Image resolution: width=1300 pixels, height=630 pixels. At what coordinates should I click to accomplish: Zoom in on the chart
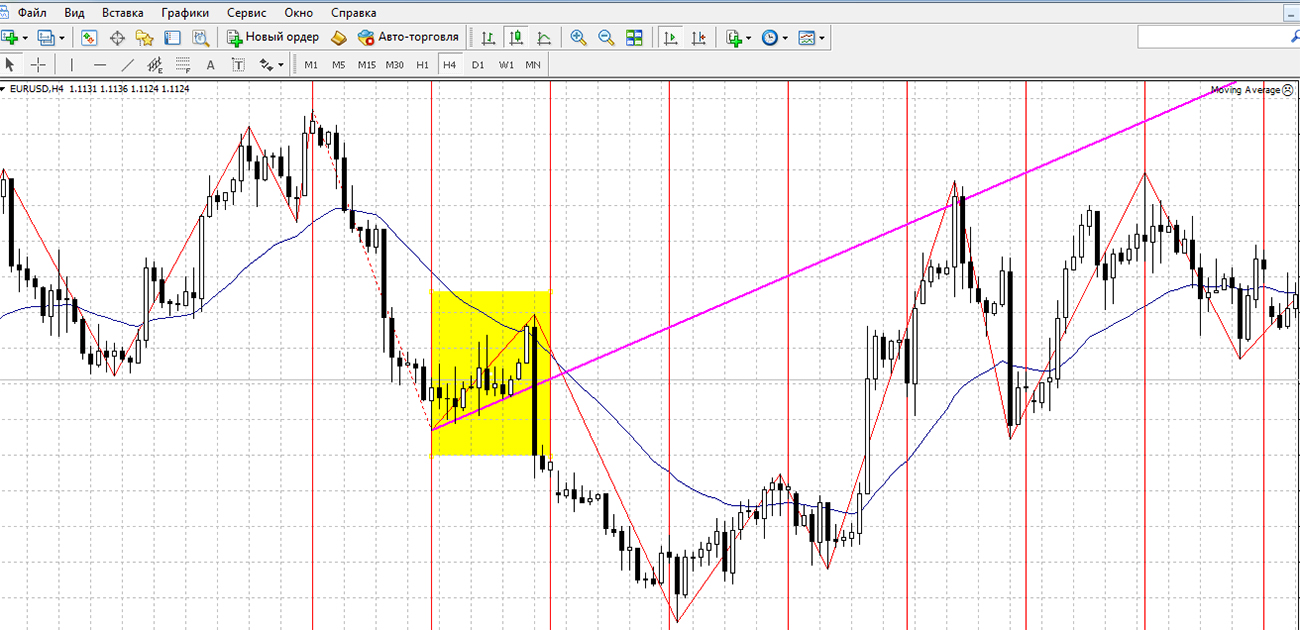[578, 38]
